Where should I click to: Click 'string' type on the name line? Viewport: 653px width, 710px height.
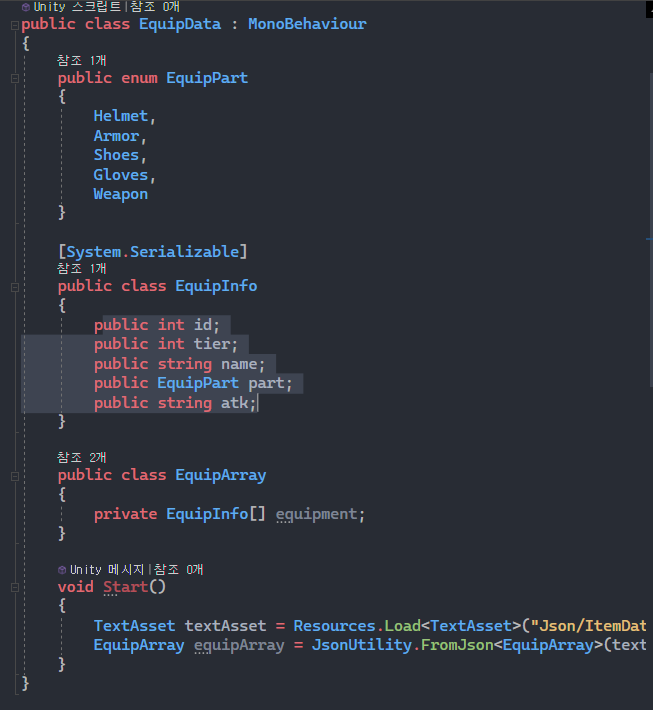[184, 364]
